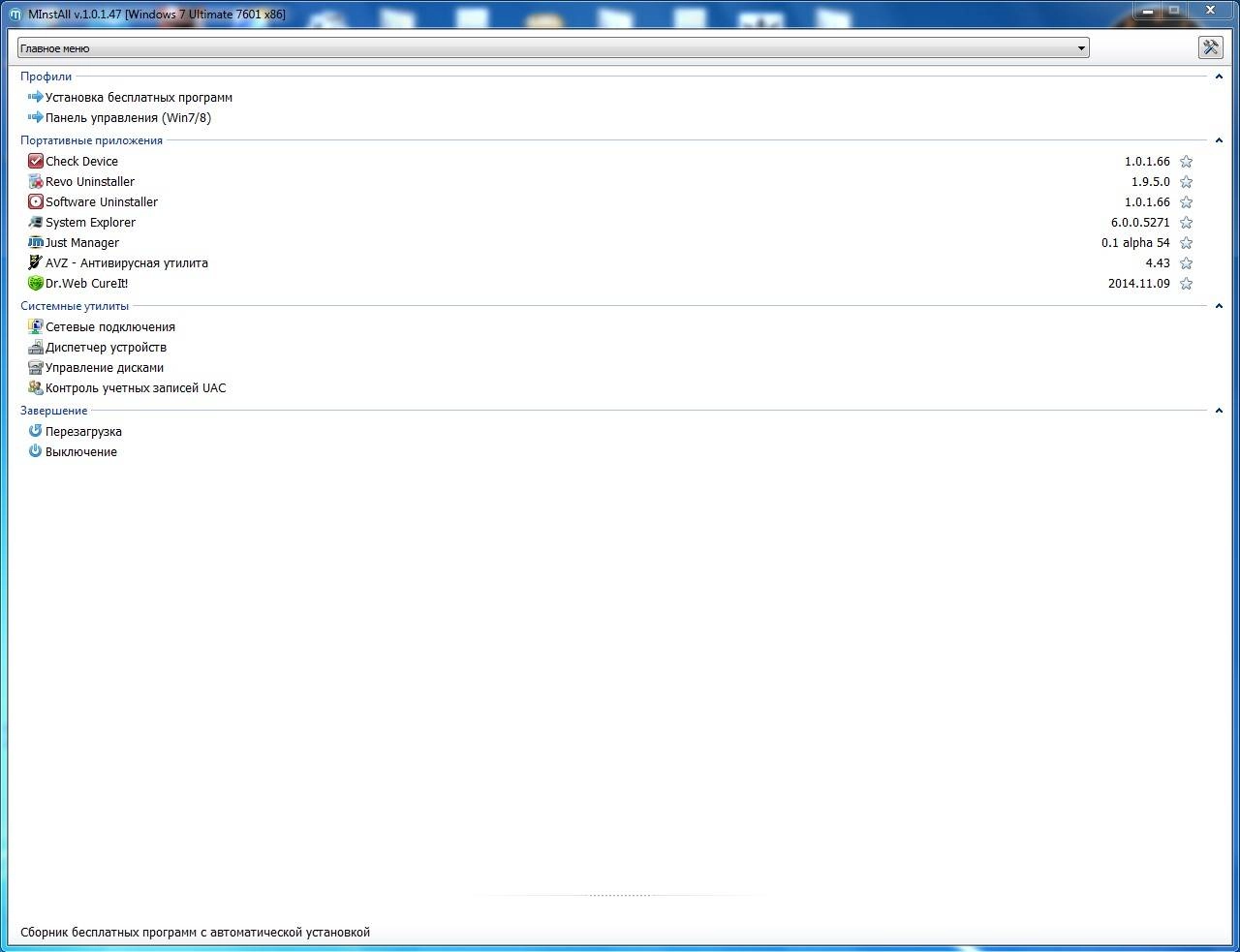This screenshot has width=1240, height=952.
Task: Launch AVZ - Антивирусная утилита
Action: coord(127,262)
